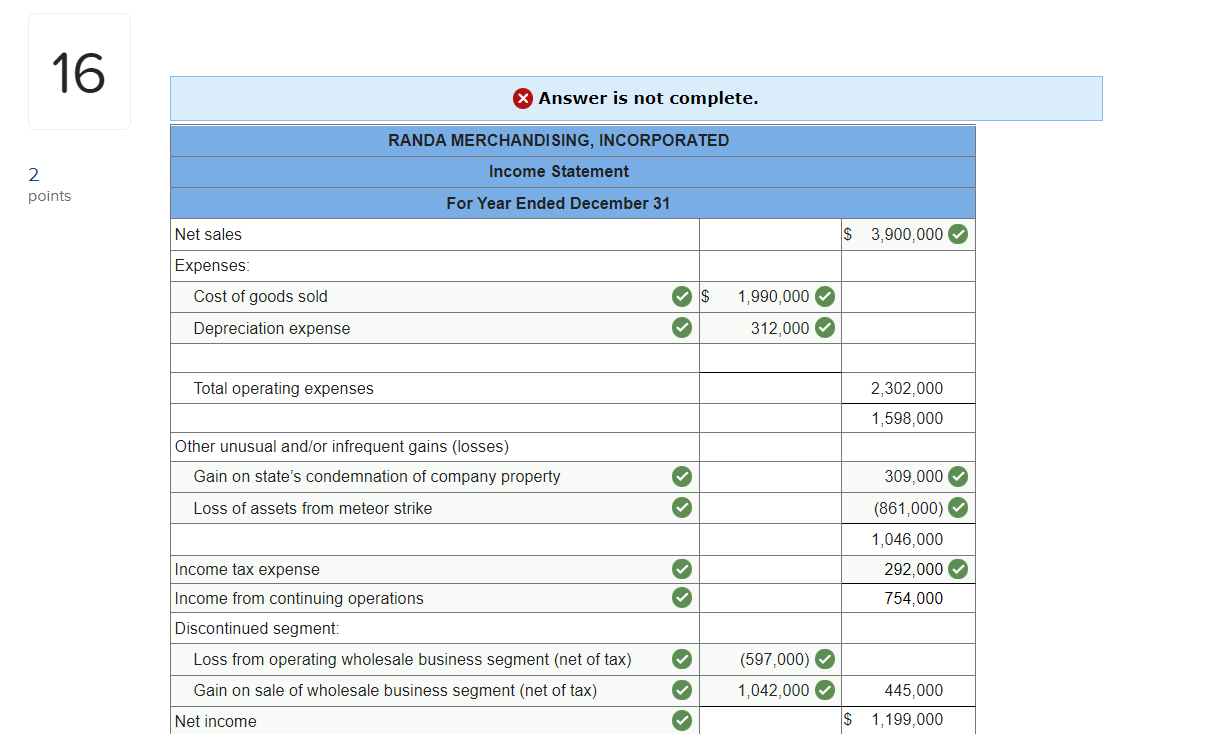Click the checkmark beside Depreciation expense label

click(682, 327)
